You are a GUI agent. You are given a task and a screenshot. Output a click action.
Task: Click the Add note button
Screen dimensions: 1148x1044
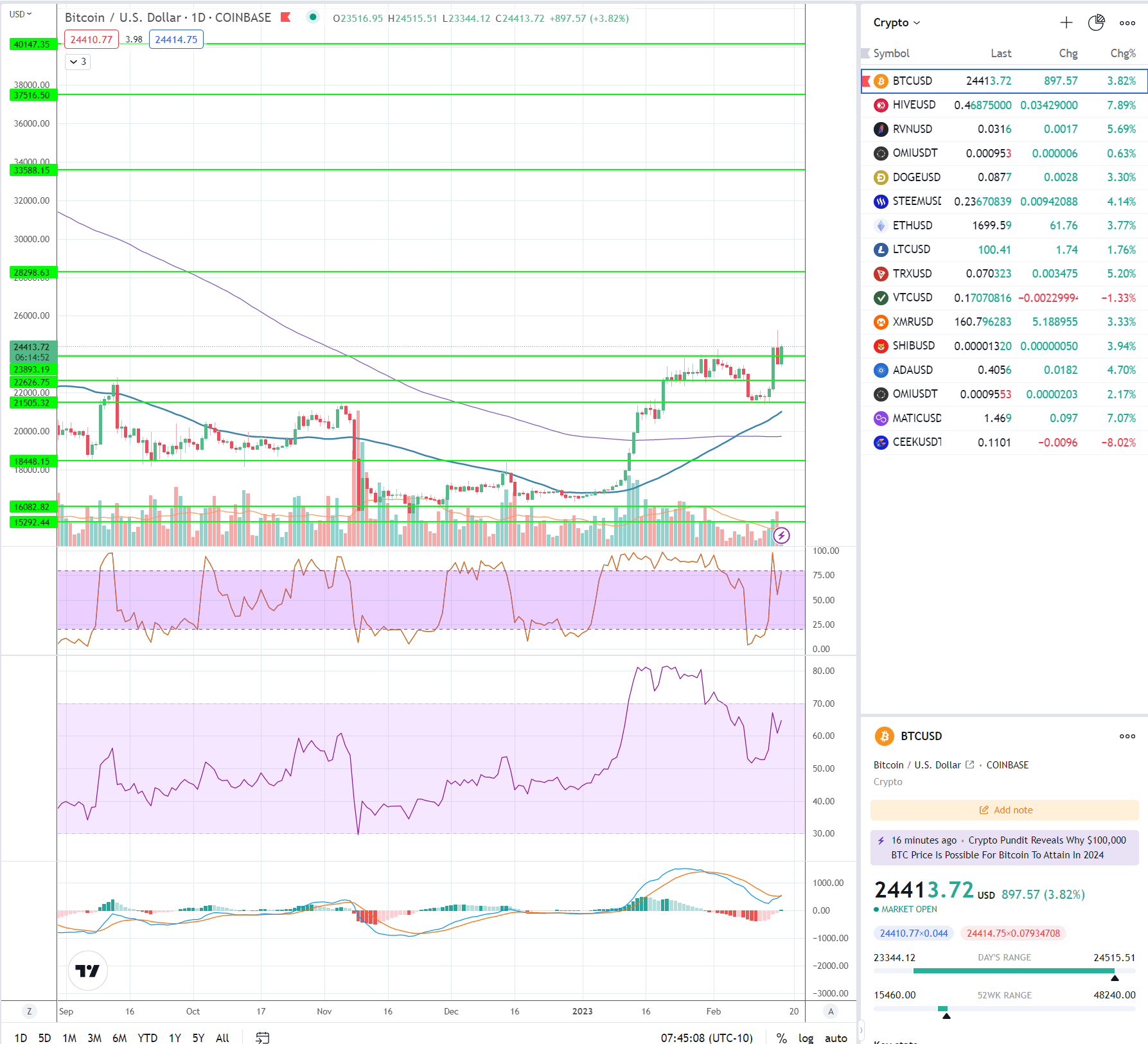tap(1005, 810)
